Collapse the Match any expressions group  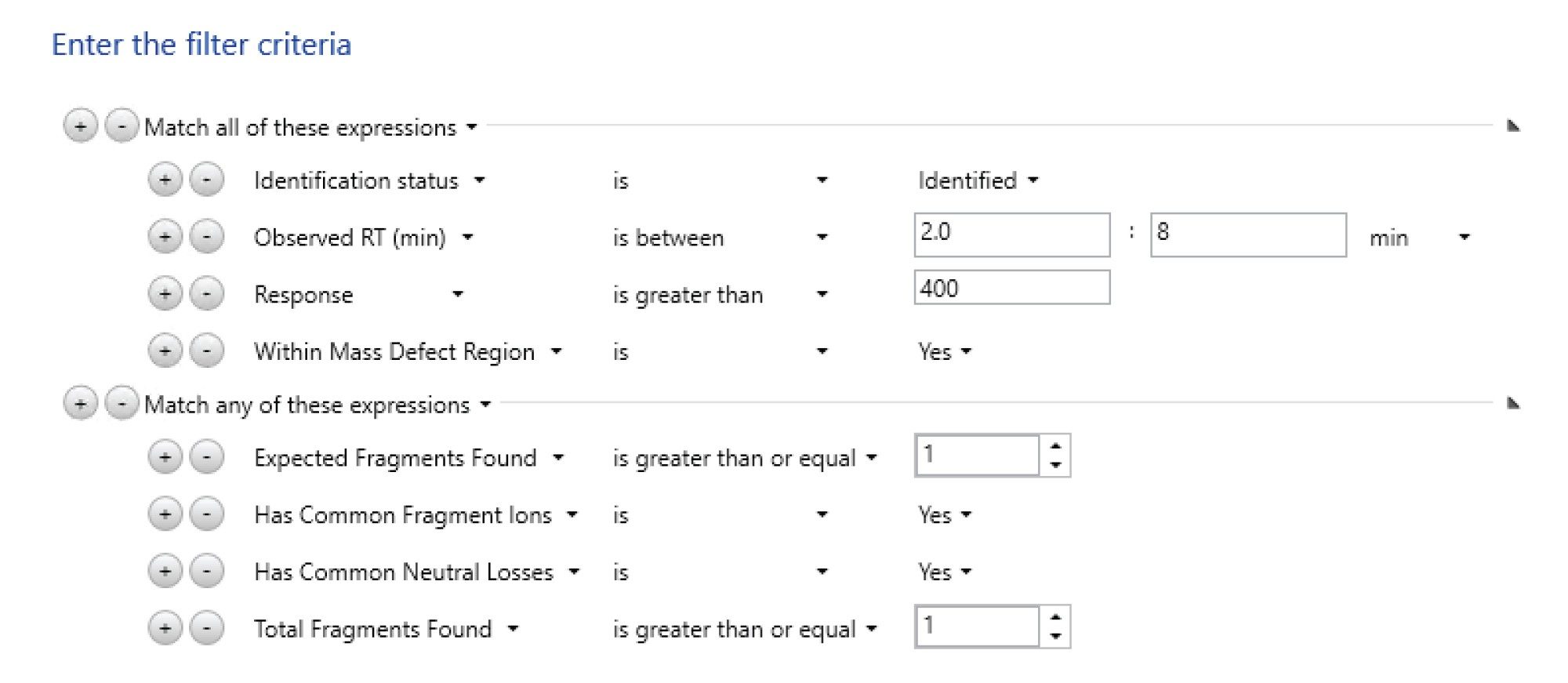pyautogui.click(x=1513, y=403)
